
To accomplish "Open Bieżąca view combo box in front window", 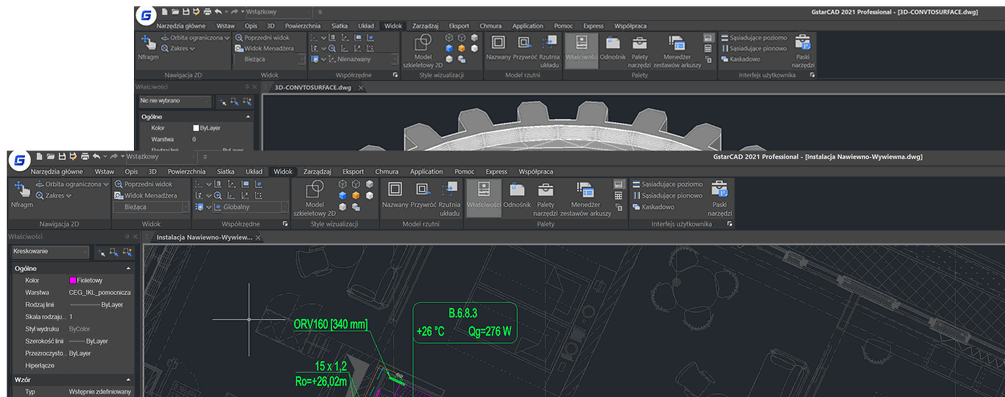I will click(x=151, y=207).
